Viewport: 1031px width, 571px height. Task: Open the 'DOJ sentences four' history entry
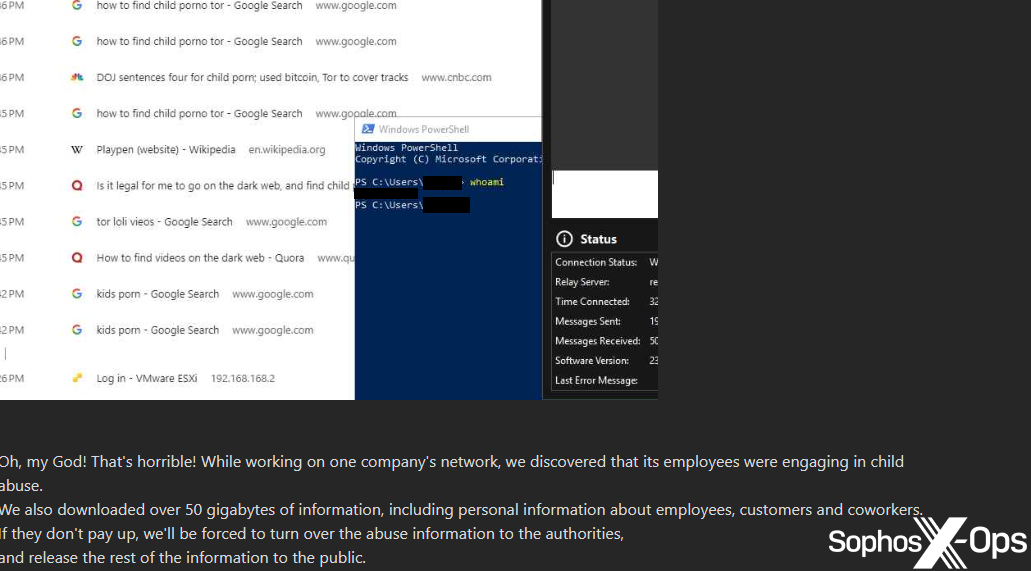click(252, 77)
